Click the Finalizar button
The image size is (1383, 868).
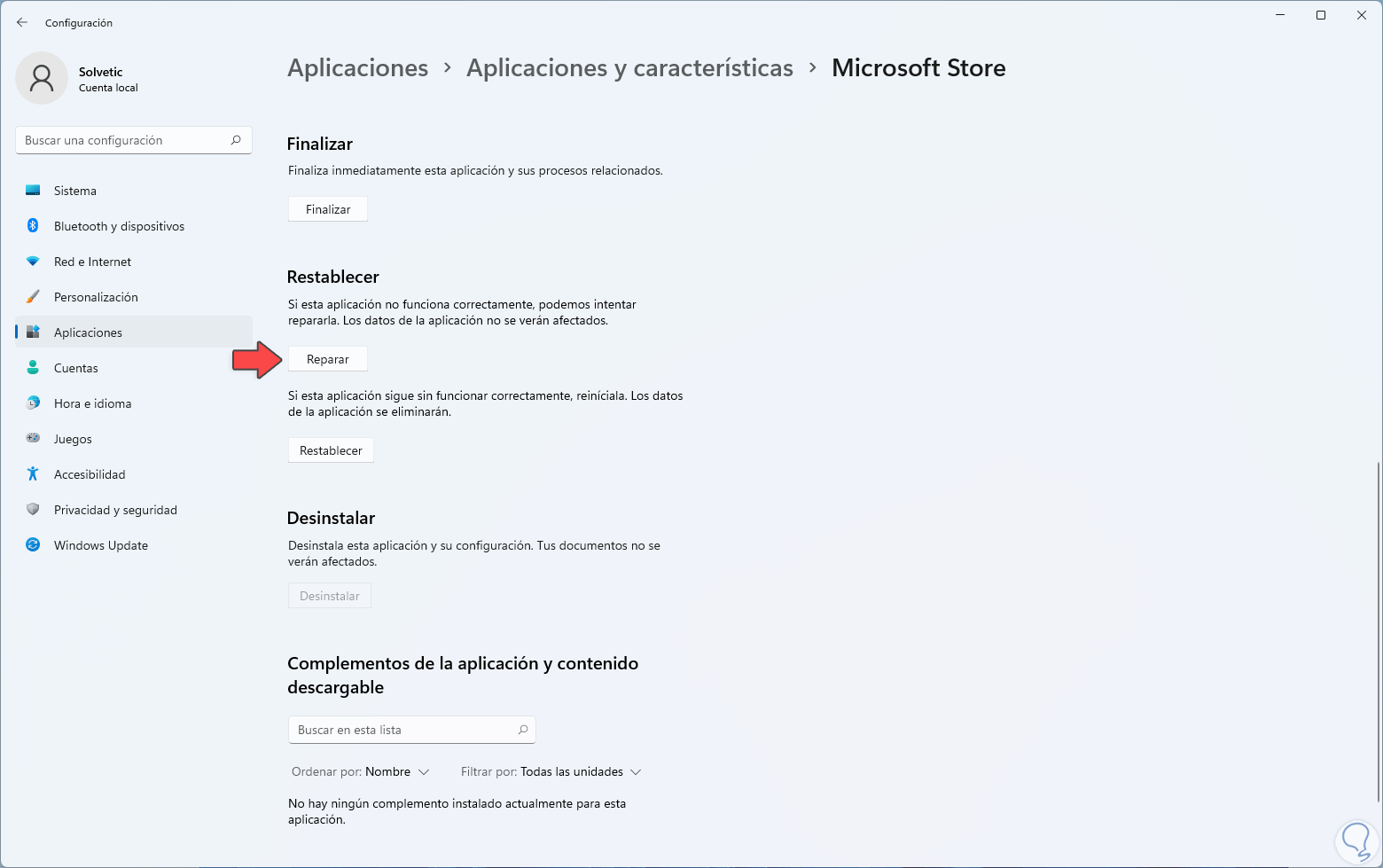click(x=328, y=209)
